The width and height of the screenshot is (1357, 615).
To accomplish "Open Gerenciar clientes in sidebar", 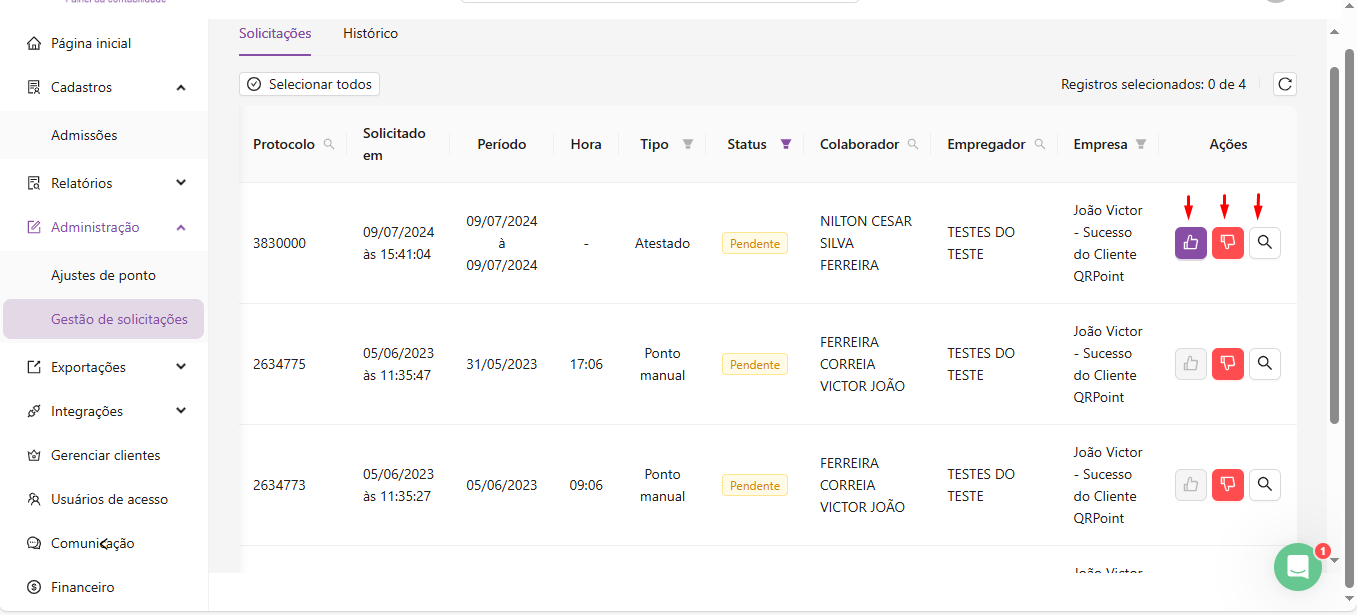I will [x=105, y=455].
